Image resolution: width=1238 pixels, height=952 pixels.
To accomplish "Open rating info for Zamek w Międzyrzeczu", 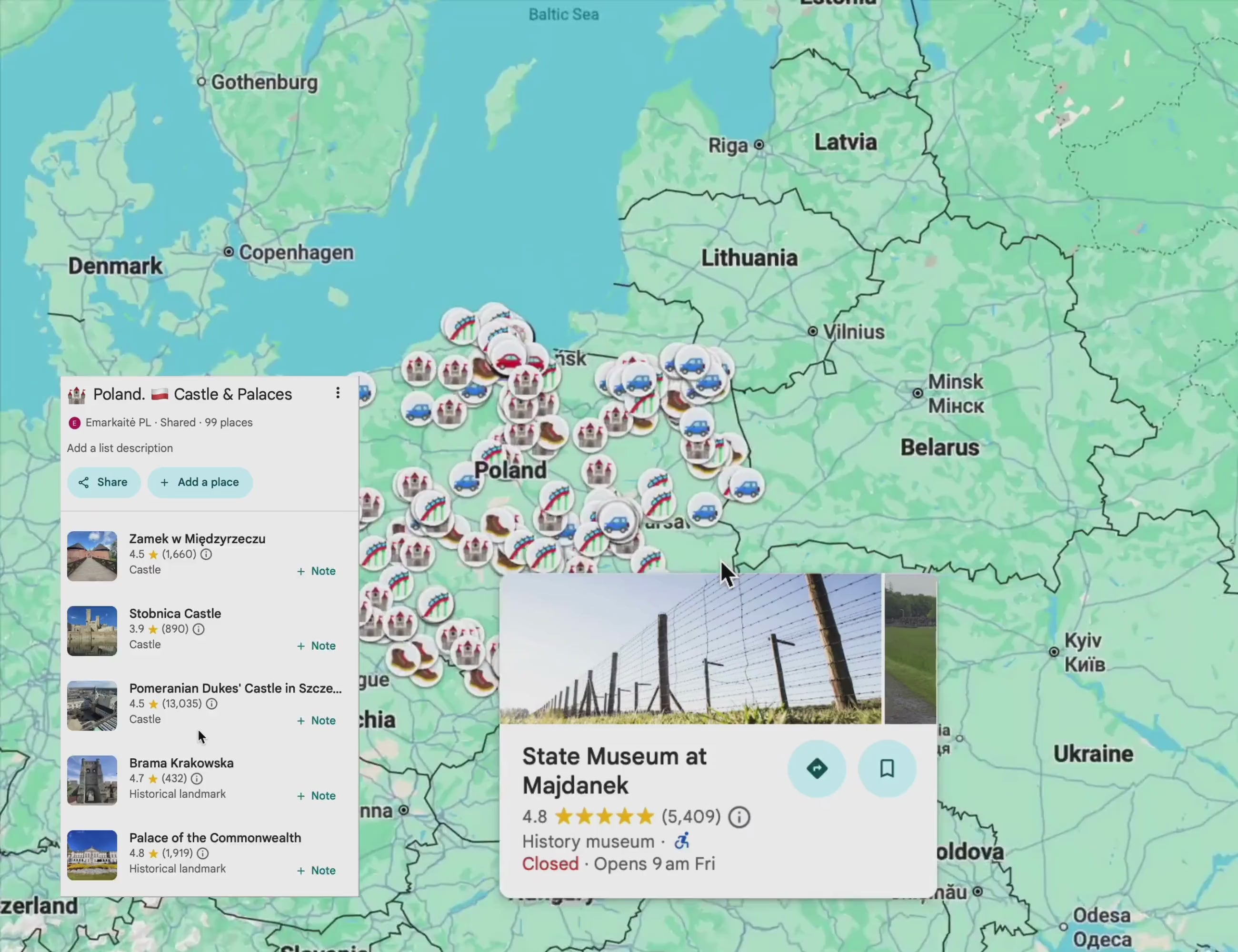I will (x=206, y=554).
